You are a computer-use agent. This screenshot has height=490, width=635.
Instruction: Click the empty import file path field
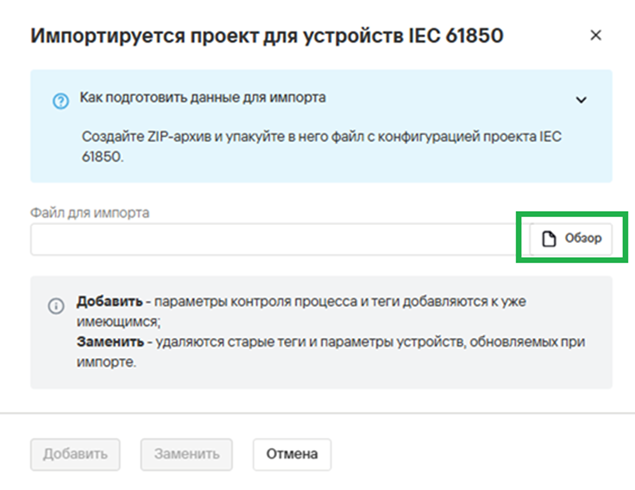coord(280,239)
